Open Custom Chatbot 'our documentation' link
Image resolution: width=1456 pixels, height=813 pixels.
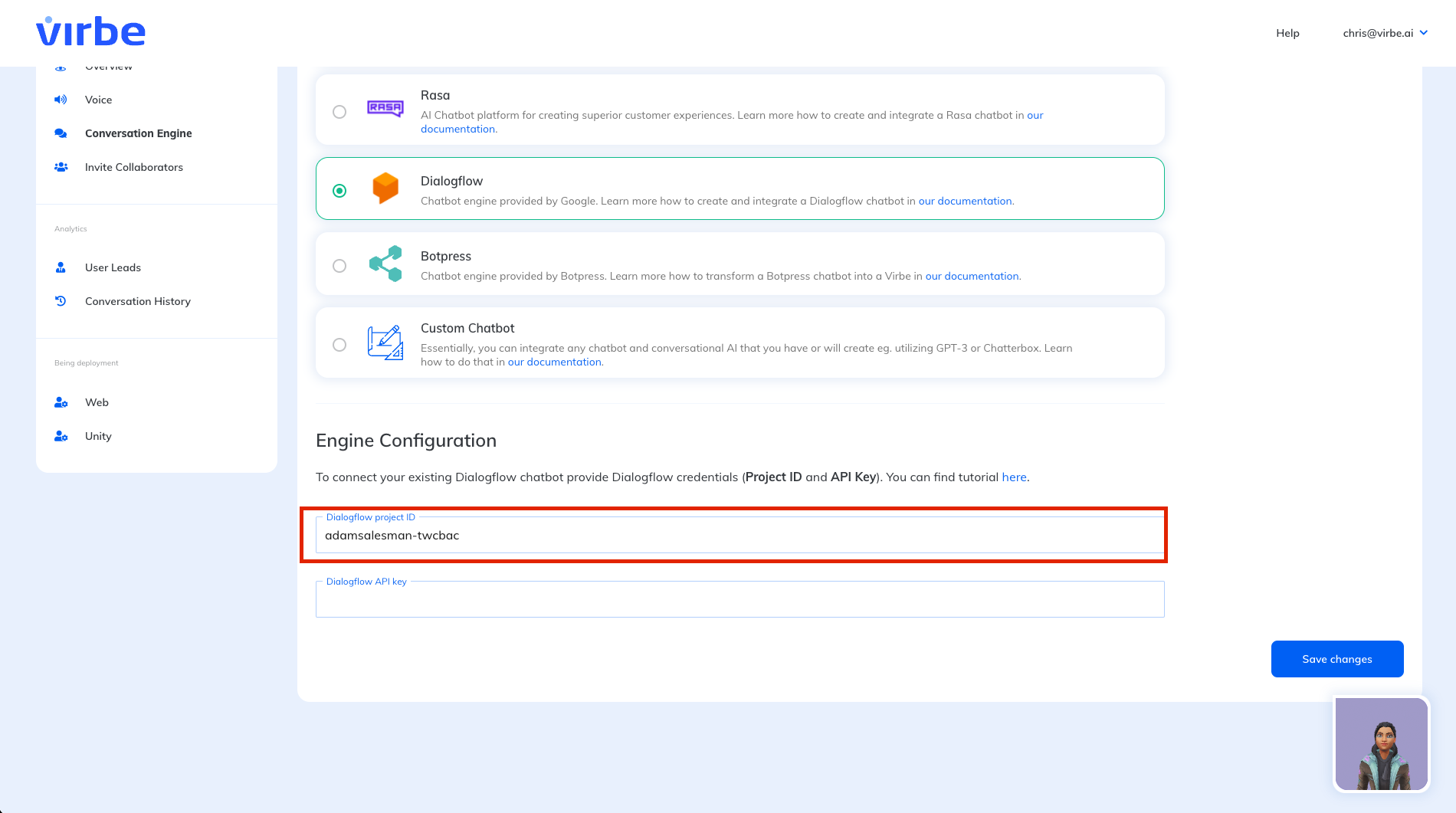coord(555,362)
